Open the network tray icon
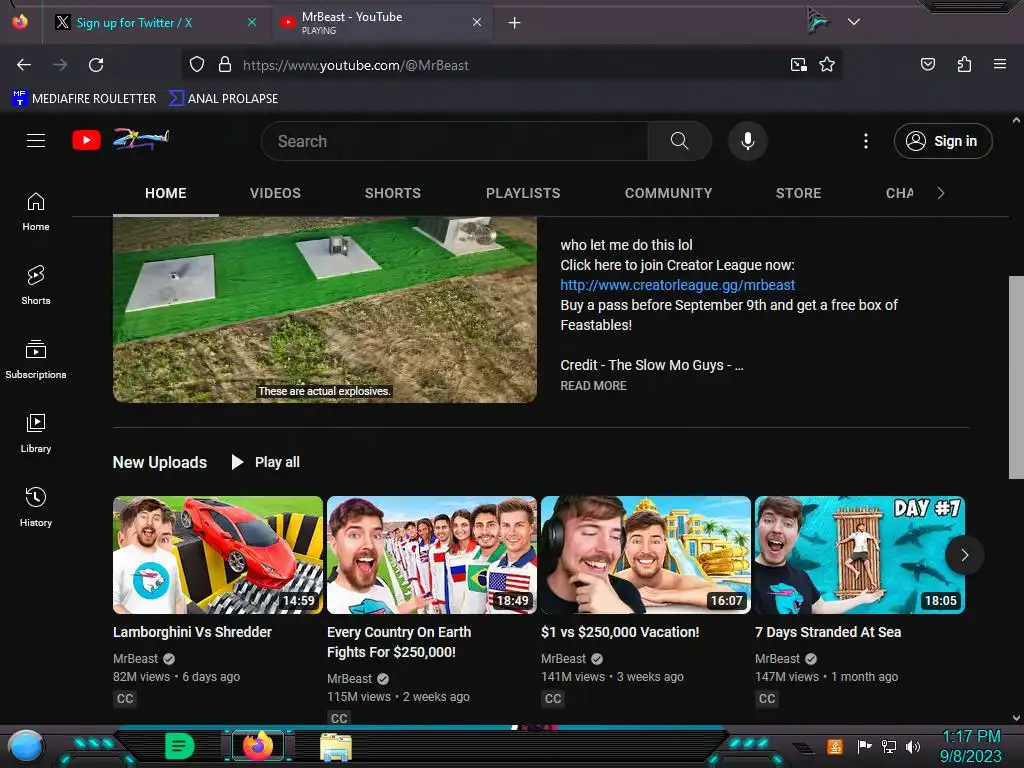 pyautogui.click(x=888, y=746)
